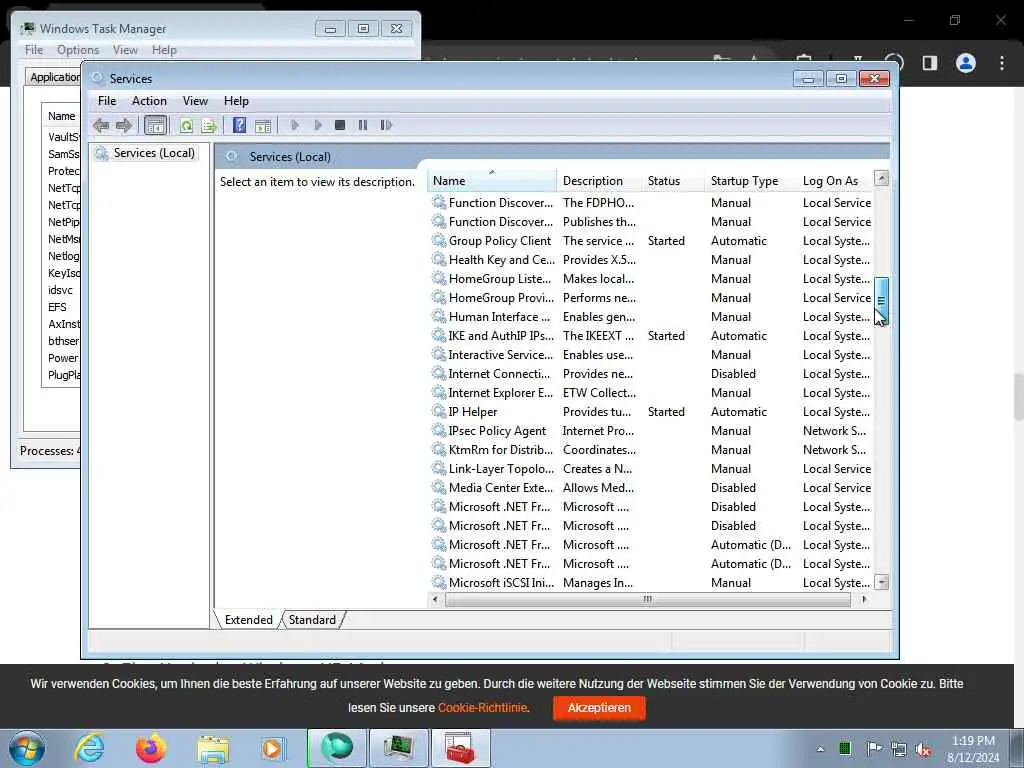Sort by the Startup Type column header
Image resolution: width=1024 pixels, height=768 pixels.
(x=750, y=181)
